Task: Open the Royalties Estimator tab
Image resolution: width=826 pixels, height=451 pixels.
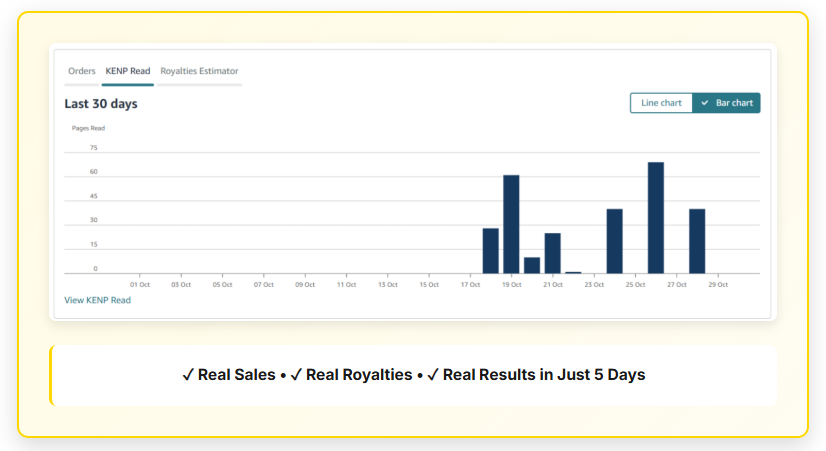Action: tap(199, 71)
